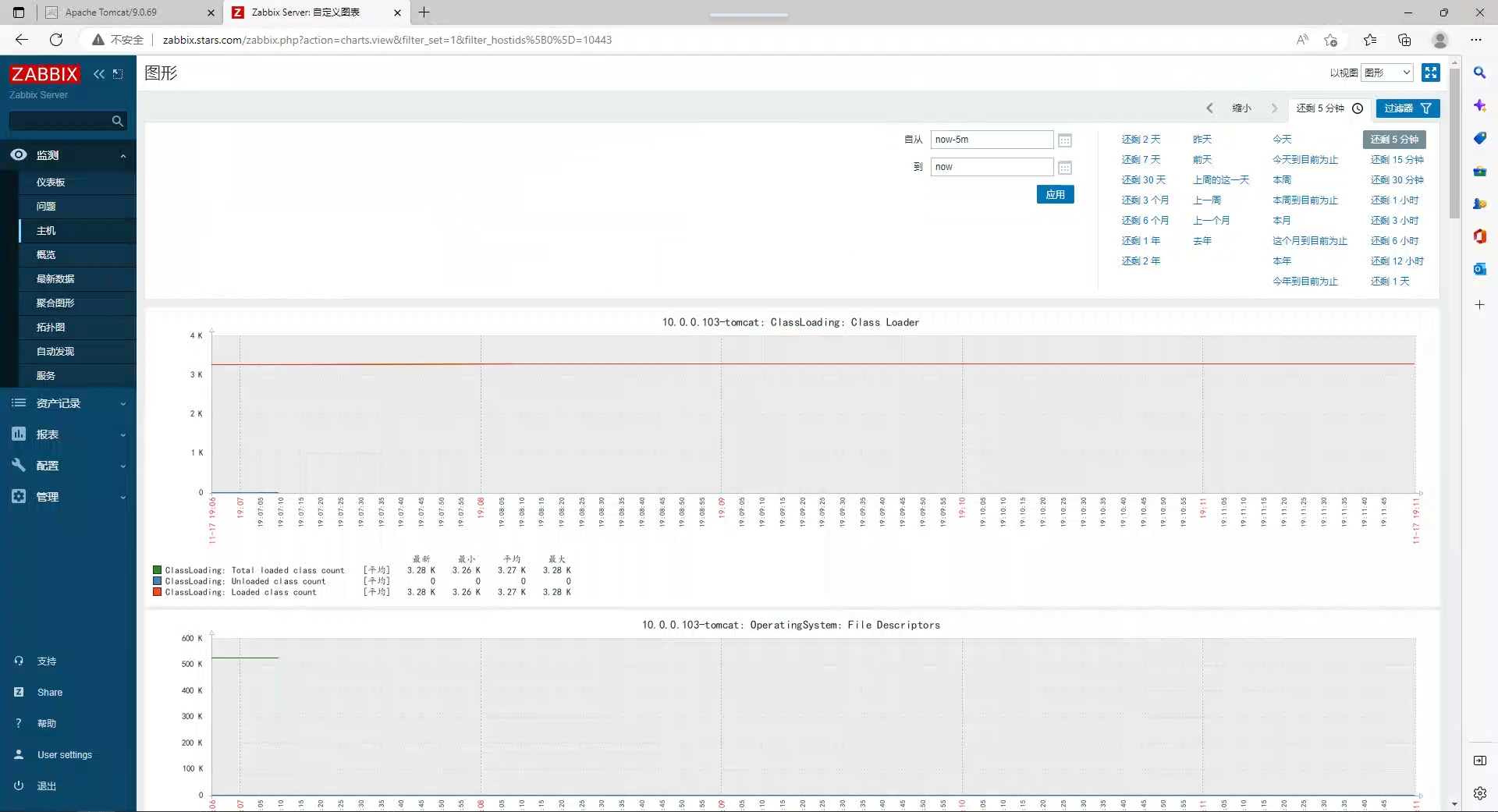Image resolution: width=1498 pixels, height=812 pixels.
Task: Select 昨天 yesterday range
Action: tap(1202, 140)
